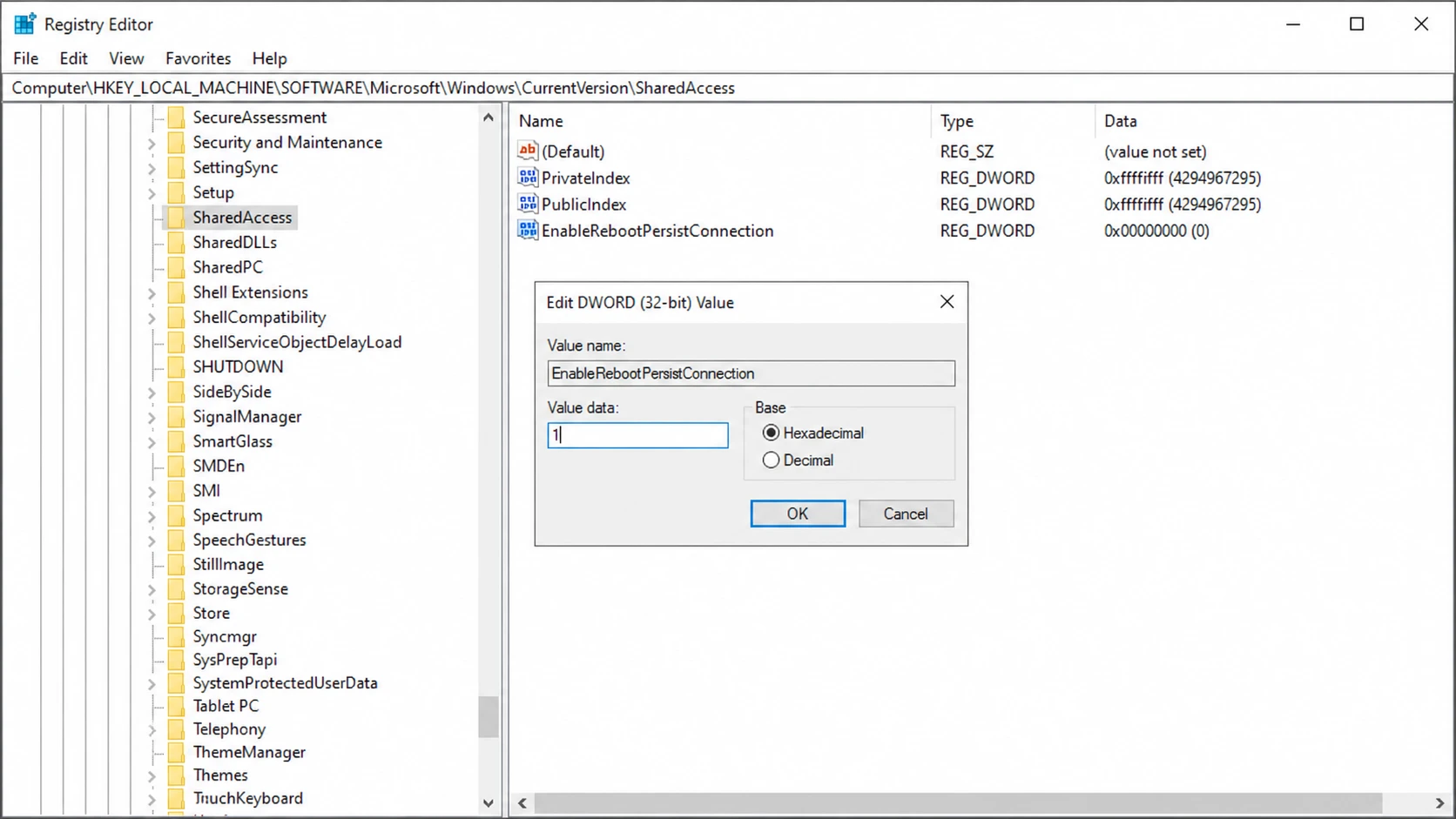Open the View menu
This screenshot has height=819, width=1456.
tap(126, 58)
